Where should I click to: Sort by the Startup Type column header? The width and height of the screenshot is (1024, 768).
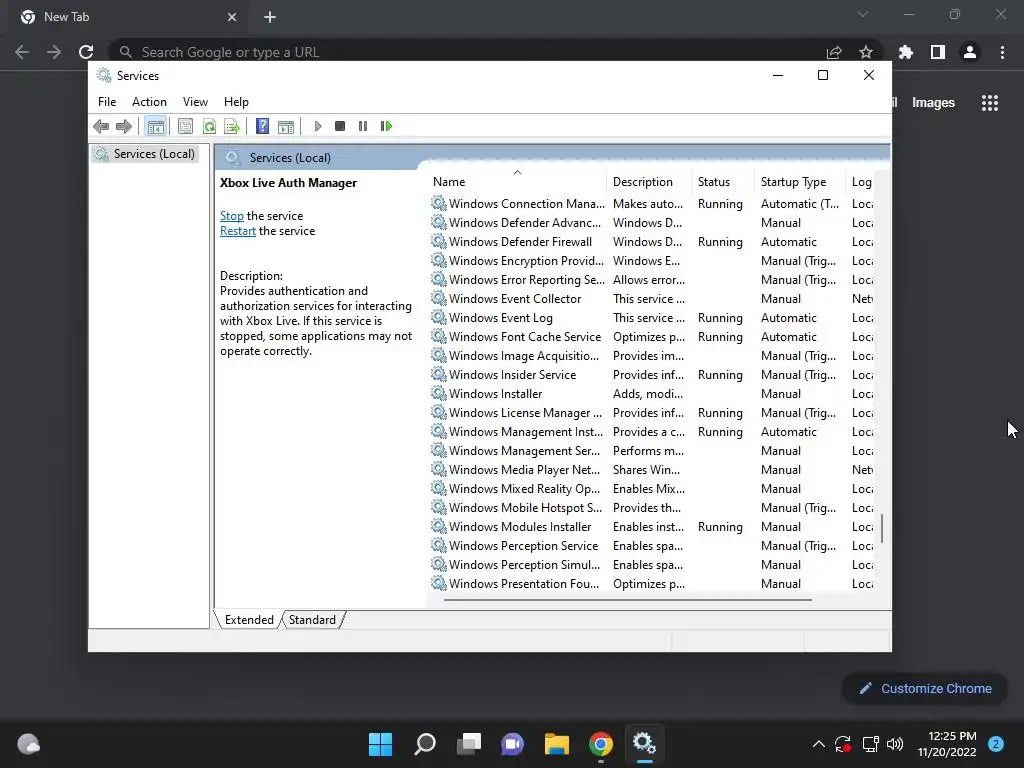[800, 182]
